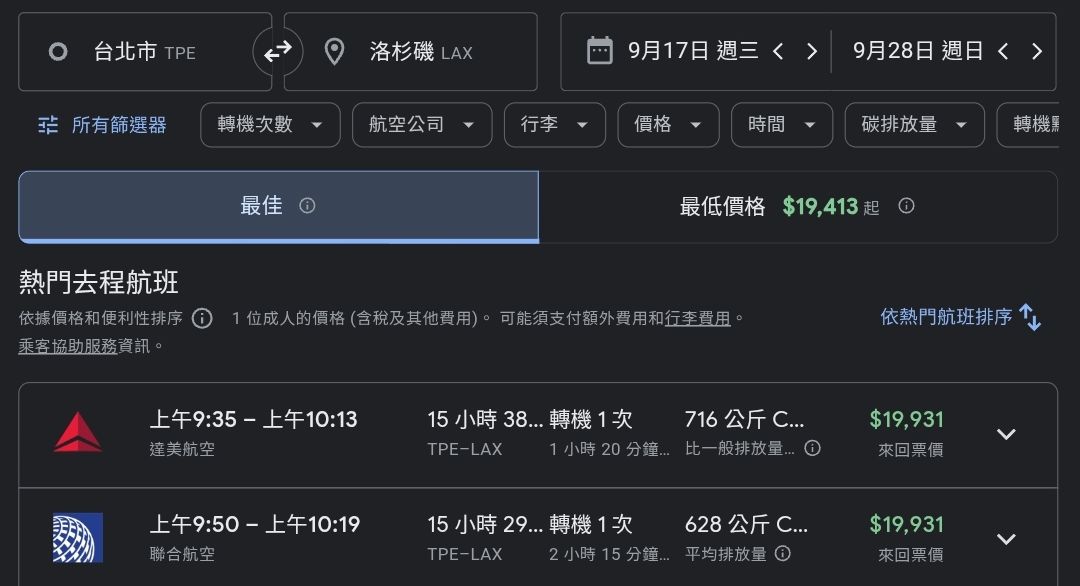Click the sort arrows icon by 依熱門航班排序
Screen dimensions: 1080x586
(1030, 318)
